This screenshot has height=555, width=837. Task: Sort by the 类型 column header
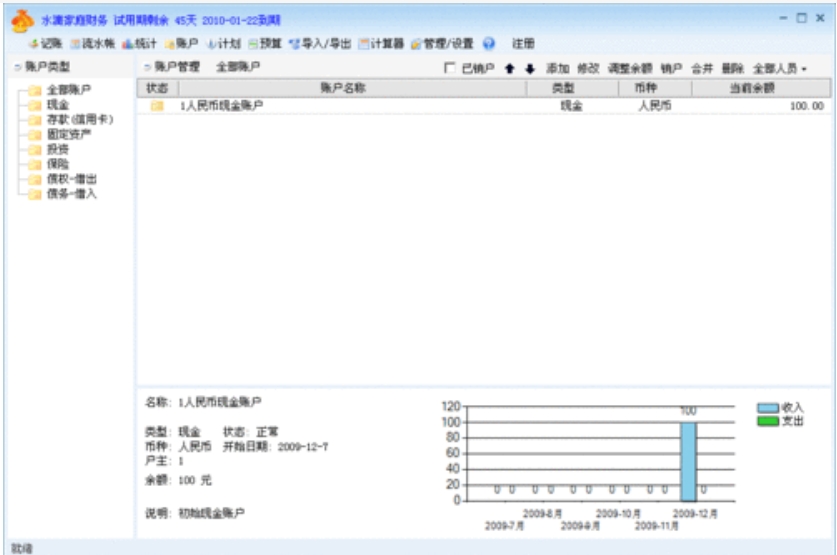click(572, 88)
